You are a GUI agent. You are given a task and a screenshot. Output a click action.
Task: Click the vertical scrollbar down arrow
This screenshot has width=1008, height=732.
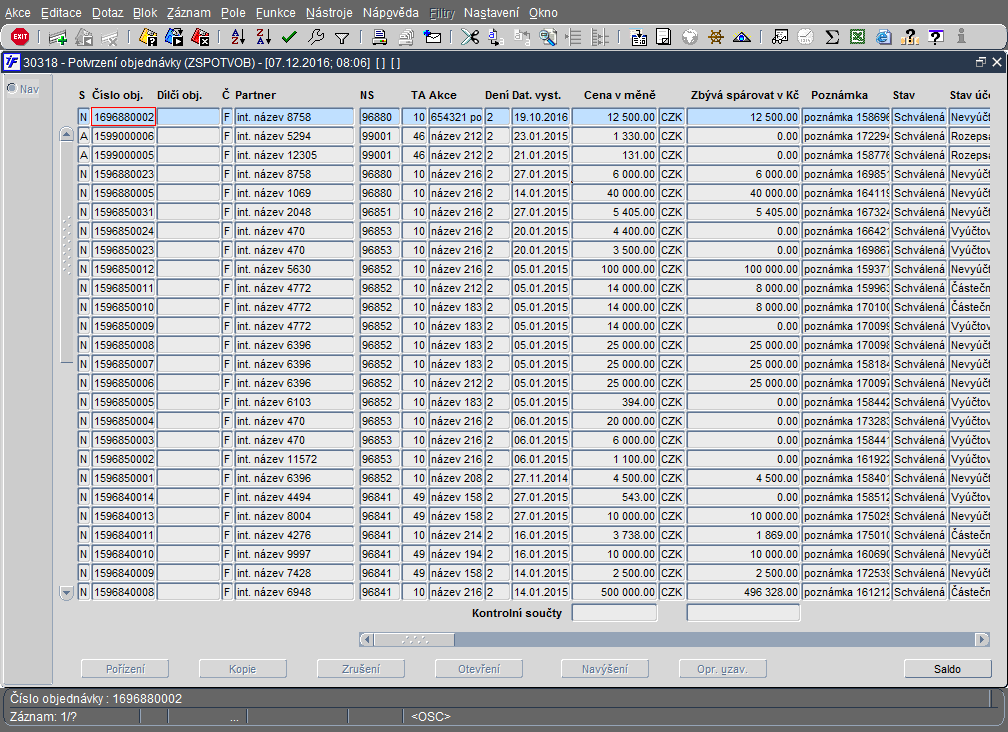point(66,592)
